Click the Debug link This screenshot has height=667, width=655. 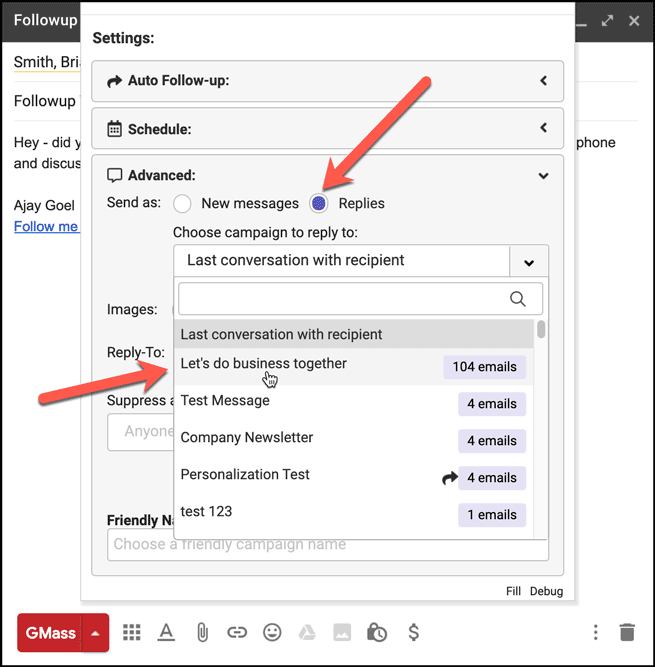(546, 591)
